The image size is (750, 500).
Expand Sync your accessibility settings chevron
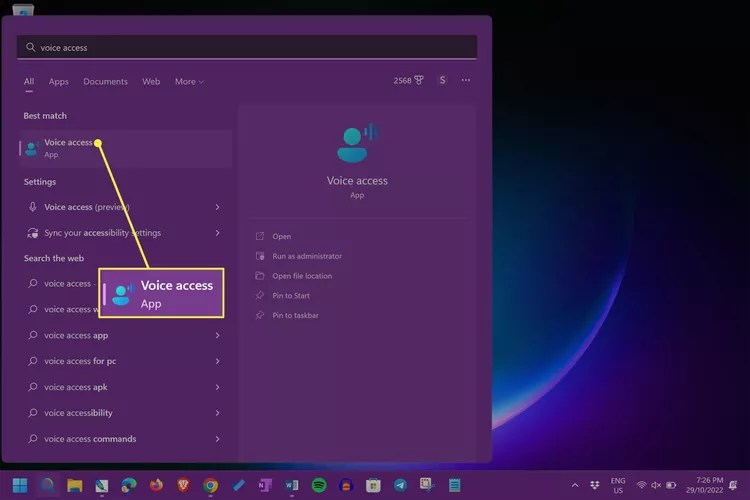217,233
